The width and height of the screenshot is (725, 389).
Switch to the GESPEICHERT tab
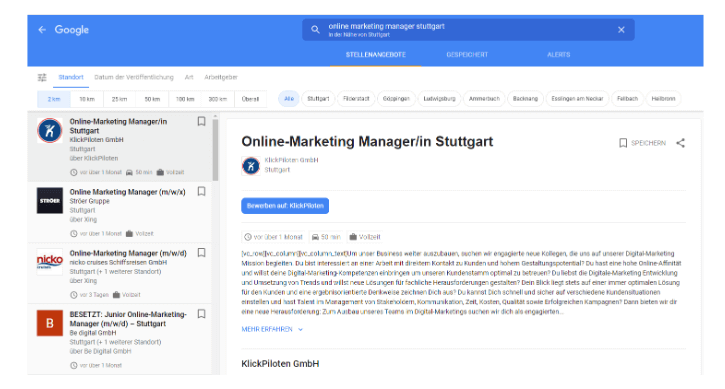click(467, 55)
